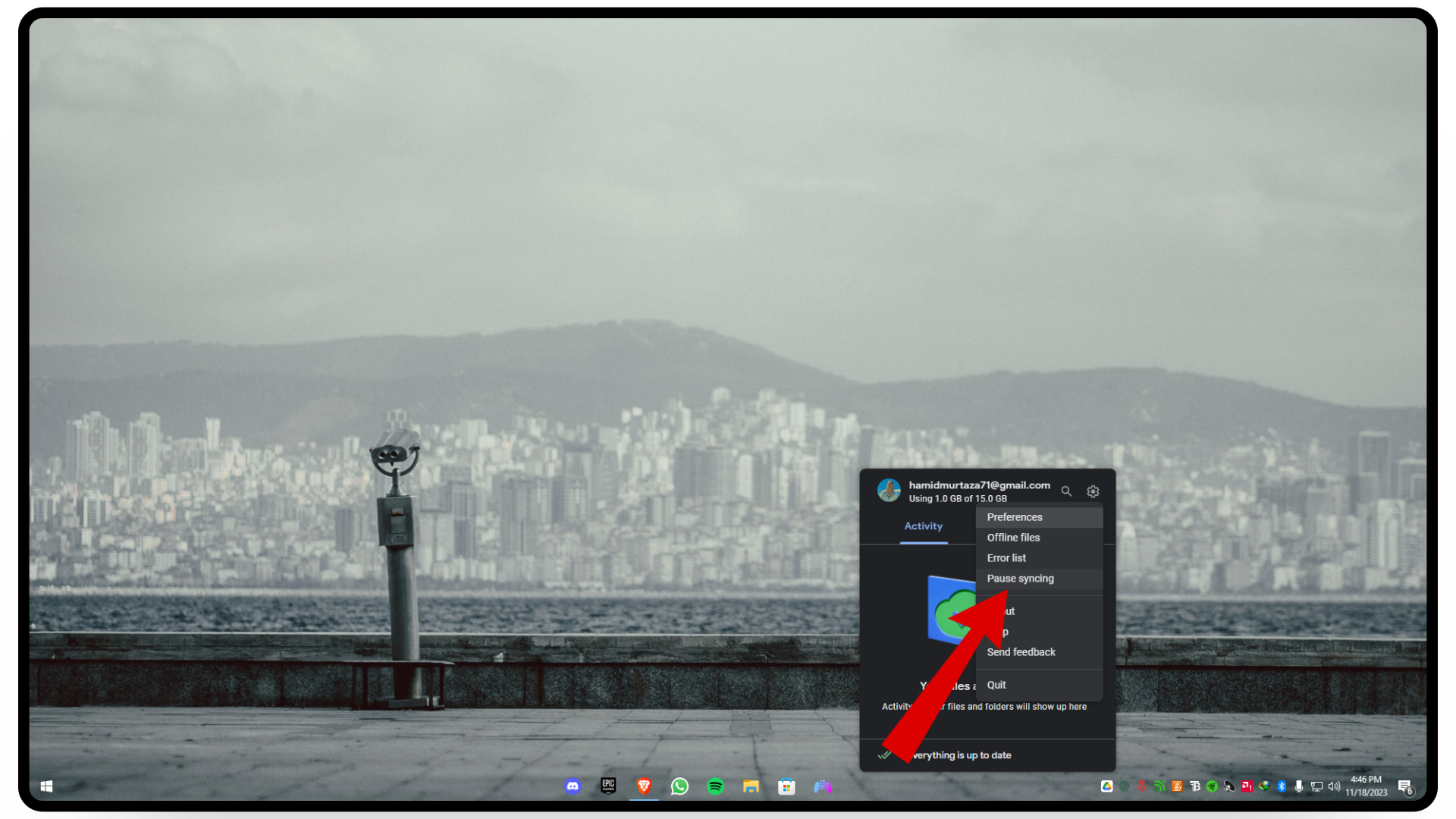Select Offline files menu entry

tap(1013, 538)
